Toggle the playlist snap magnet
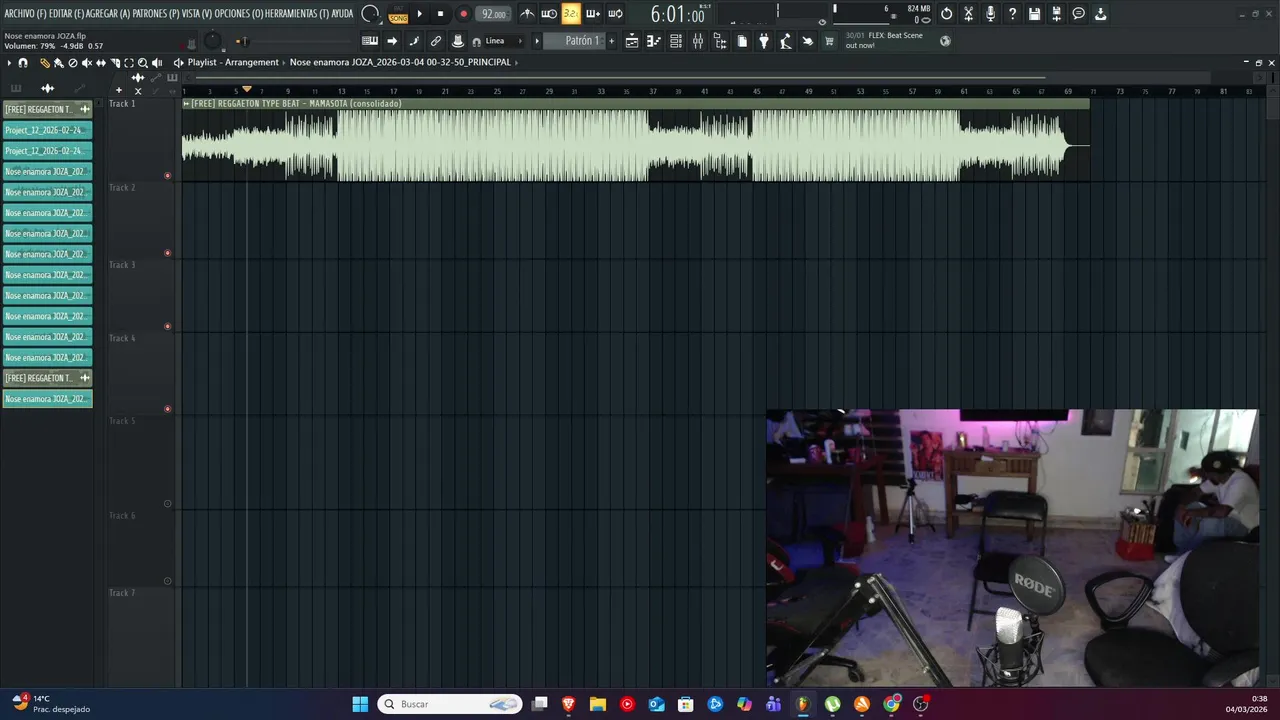This screenshot has width=1280, height=720. pyautogui.click(x=23, y=62)
